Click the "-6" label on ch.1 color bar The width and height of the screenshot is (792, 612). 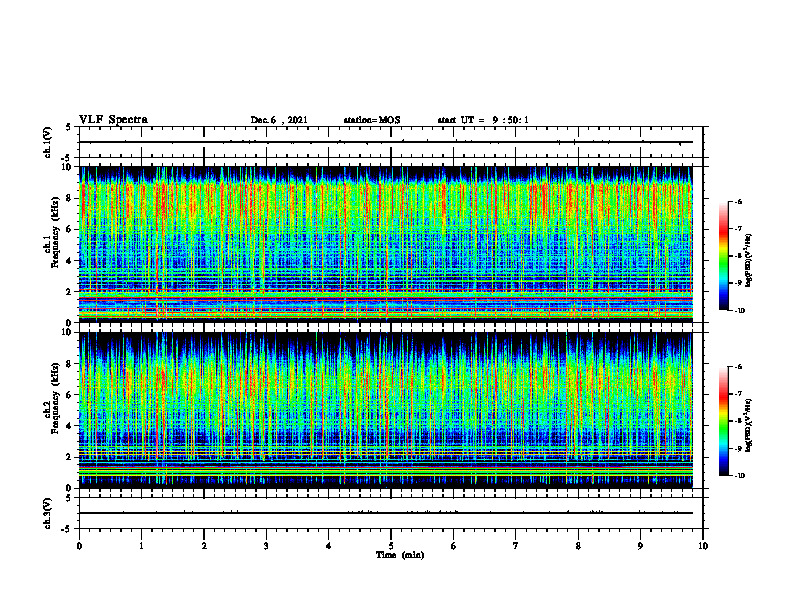point(739,201)
